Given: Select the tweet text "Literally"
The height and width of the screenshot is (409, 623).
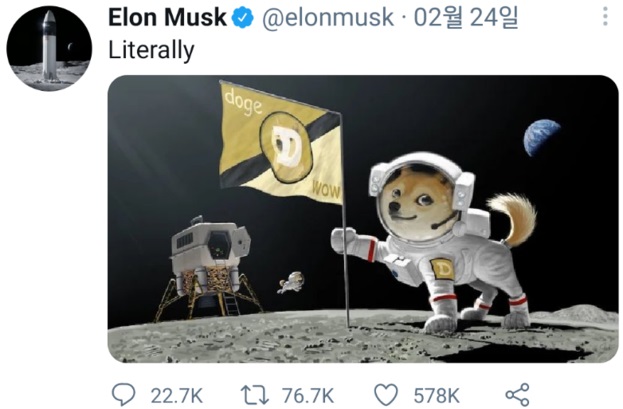Looking at the screenshot, I should tap(151, 50).
